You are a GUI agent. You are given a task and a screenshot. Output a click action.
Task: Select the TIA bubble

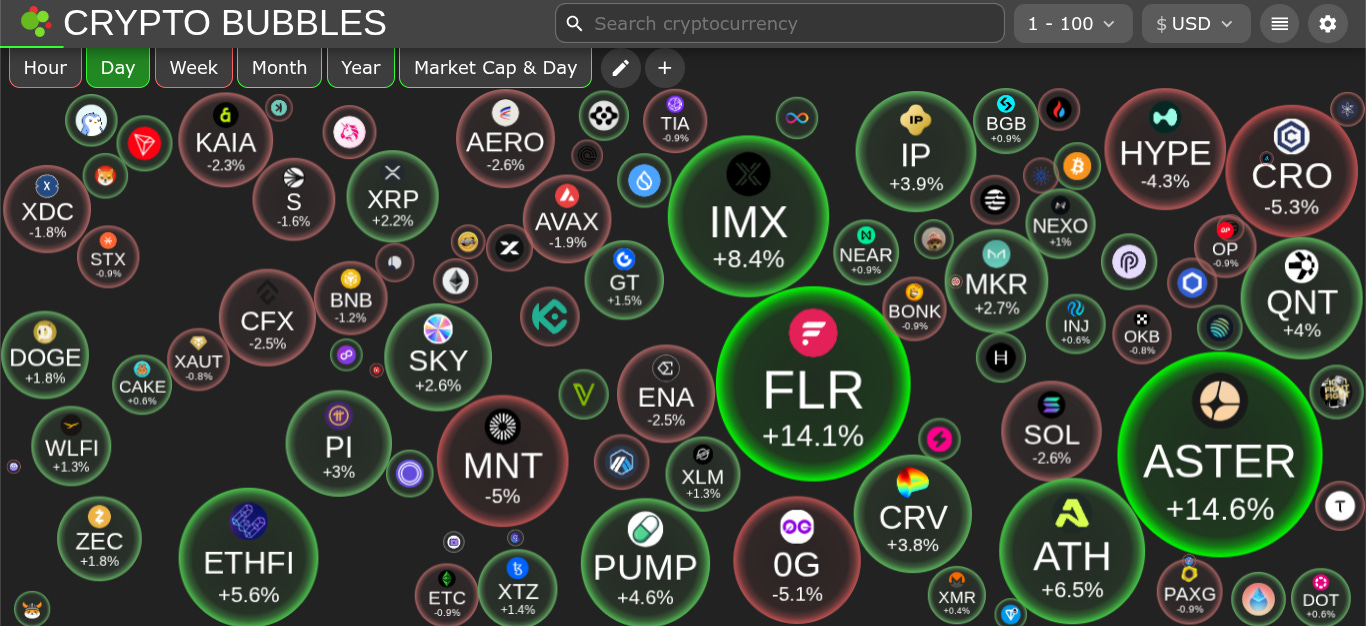(675, 121)
